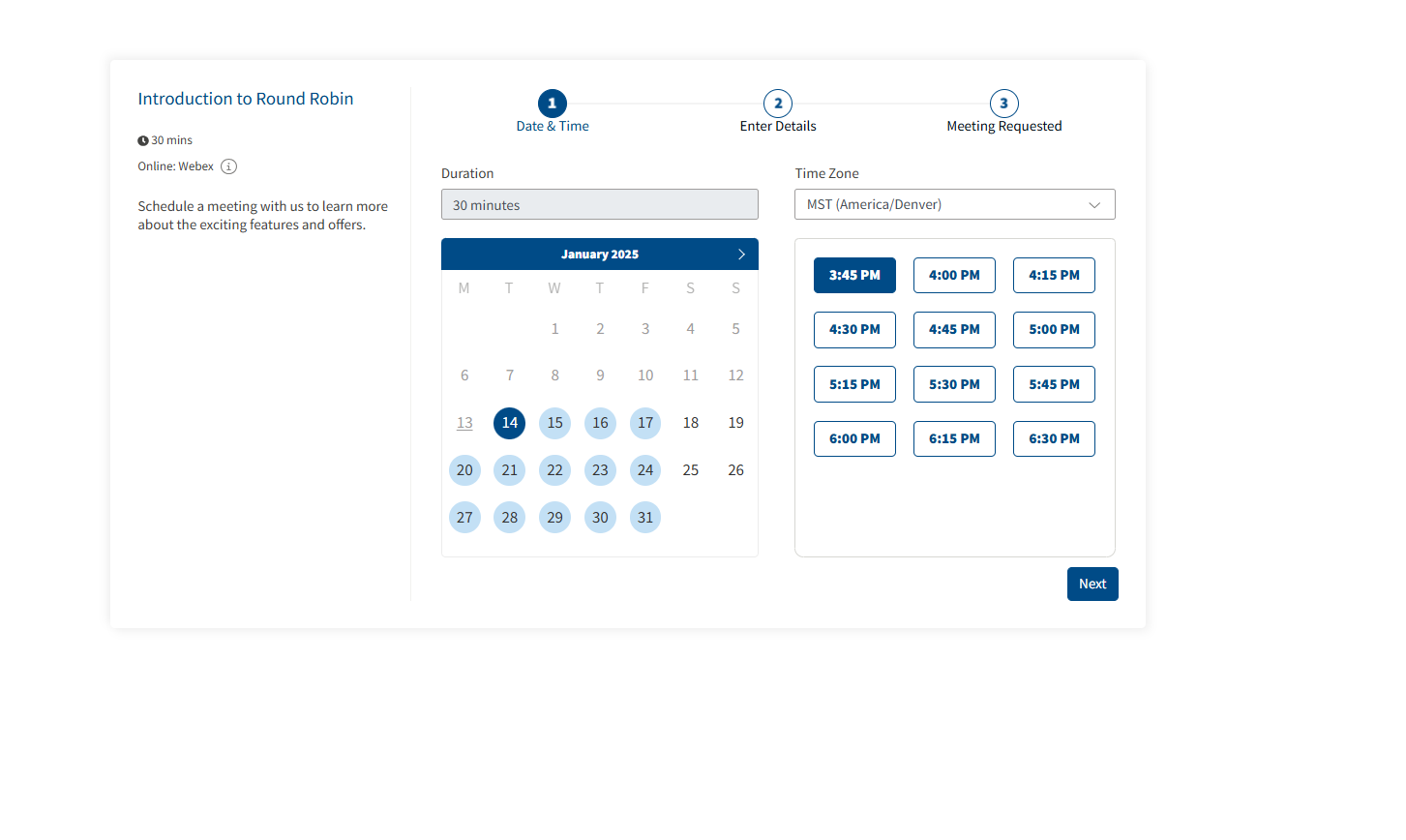Select the 4:30 PM time slot
Screen dimensions: 1406x840
854,330
